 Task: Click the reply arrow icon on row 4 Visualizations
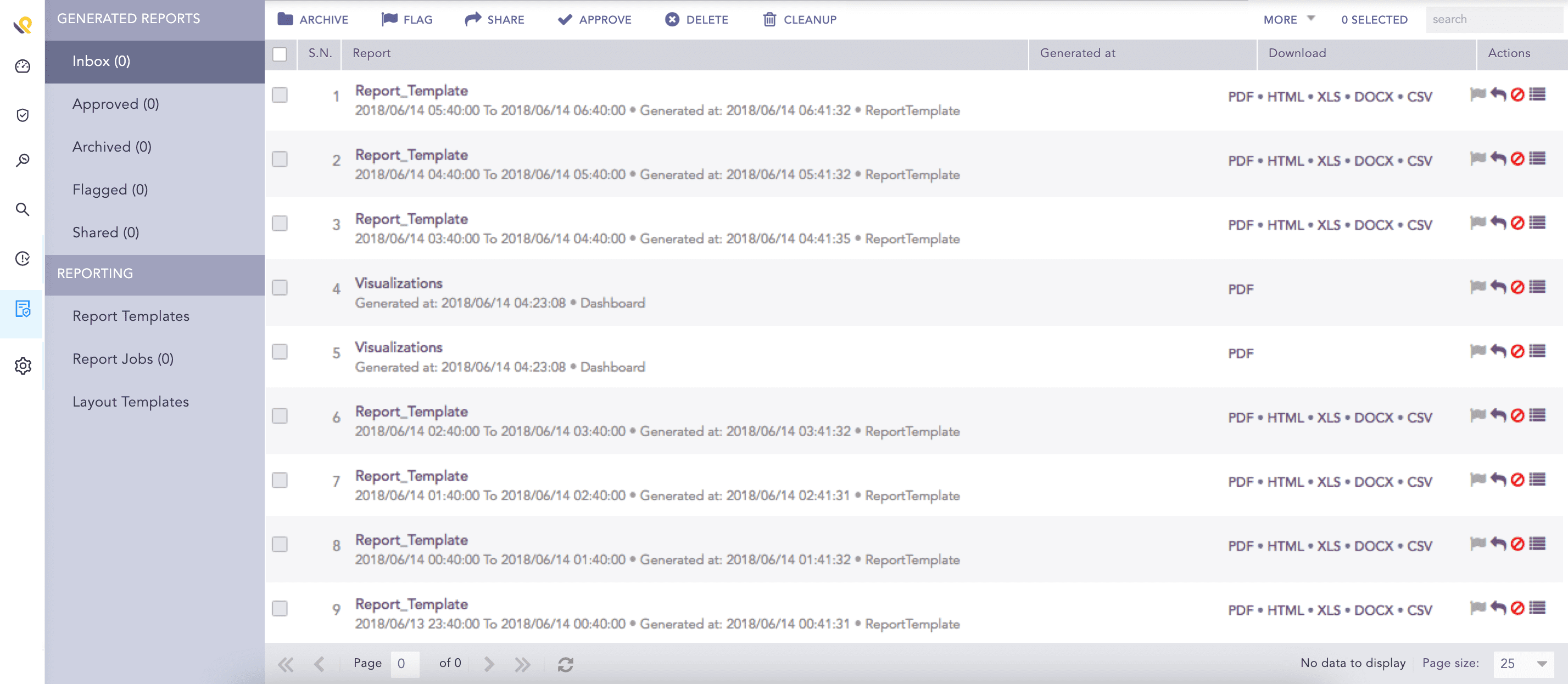1497,287
